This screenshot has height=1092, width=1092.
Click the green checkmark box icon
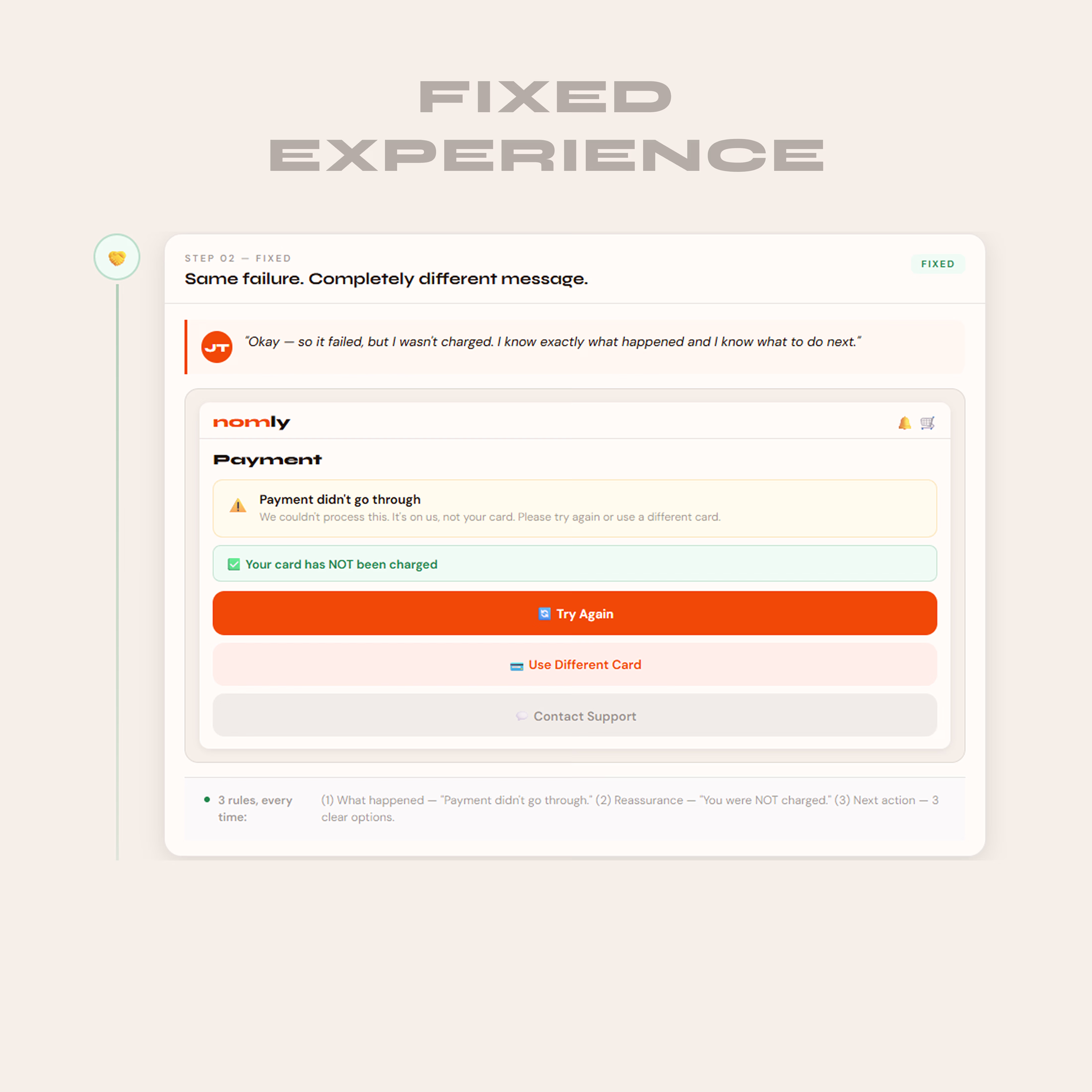coord(234,564)
